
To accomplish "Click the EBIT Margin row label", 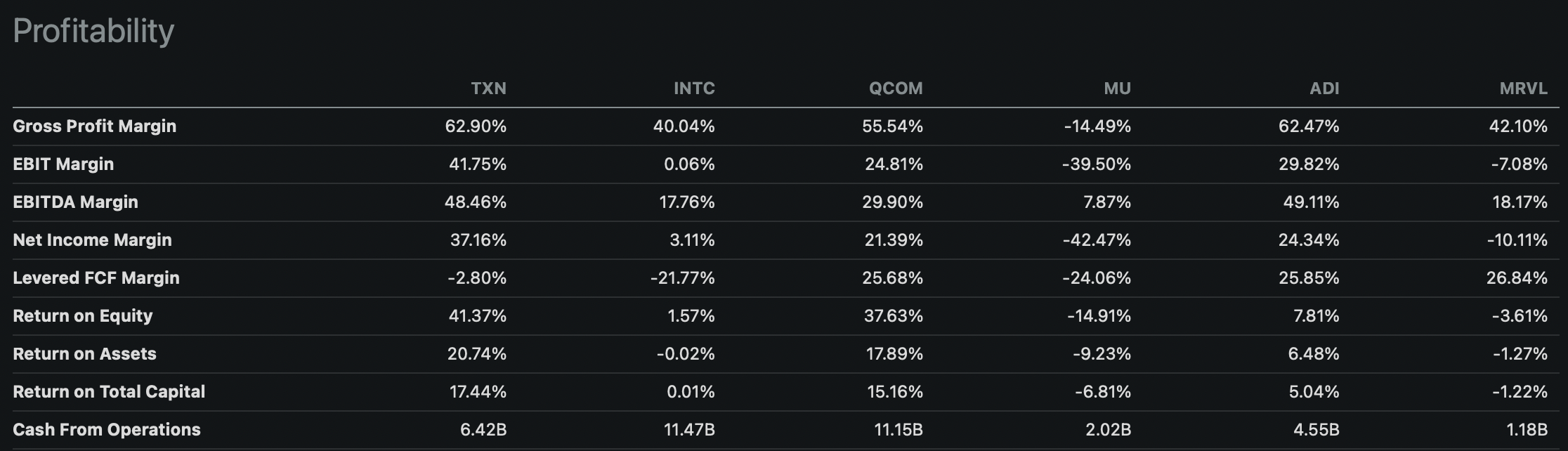I will pyautogui.click(x=63, y=164).
